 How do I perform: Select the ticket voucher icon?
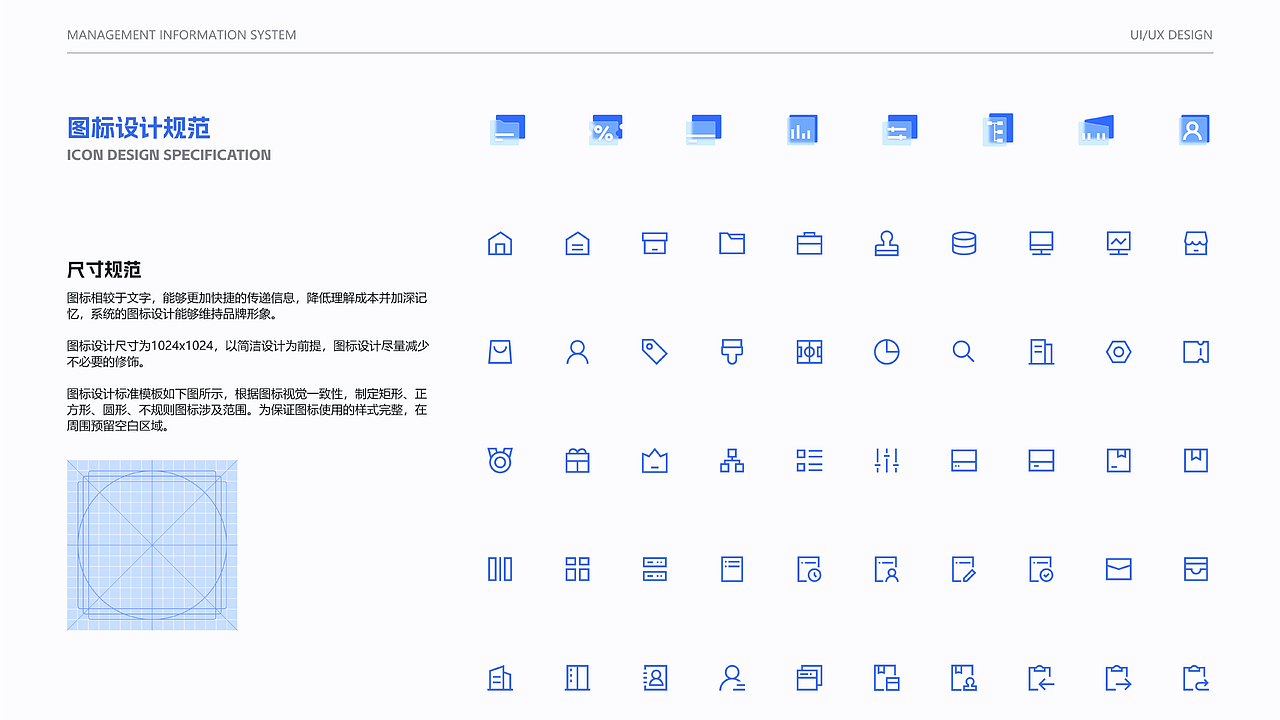pos(1196,352)
